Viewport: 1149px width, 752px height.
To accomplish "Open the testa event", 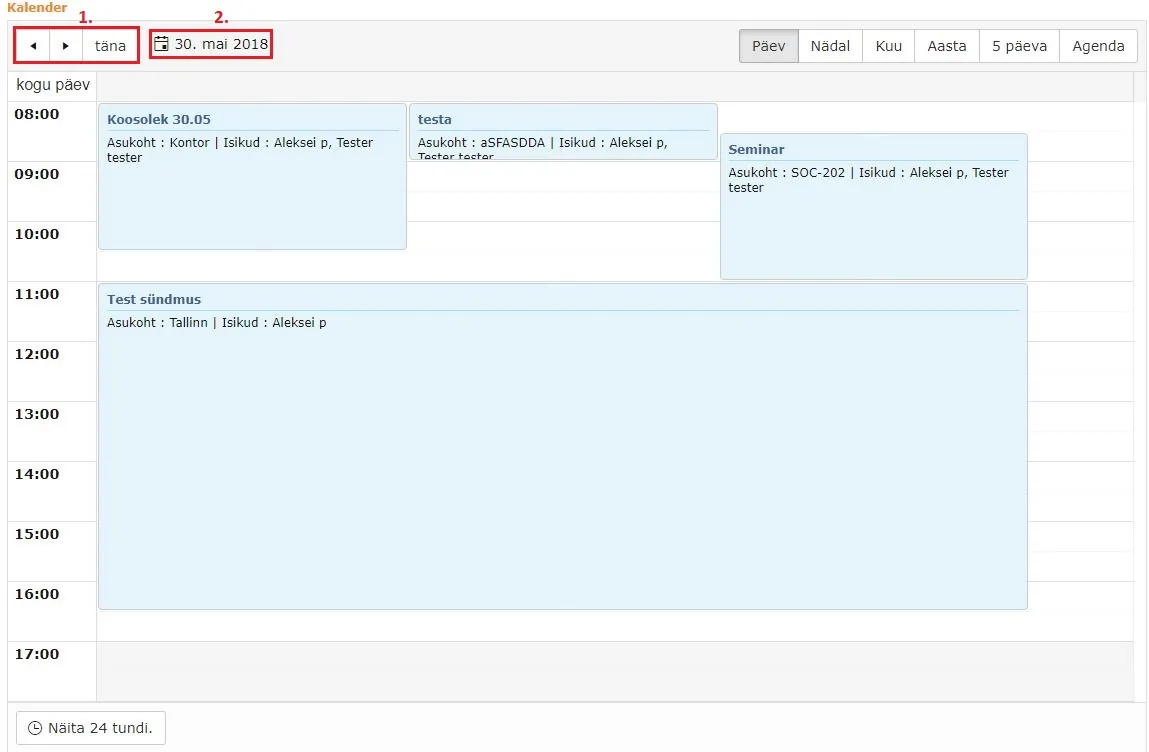I will pos(564,131).
